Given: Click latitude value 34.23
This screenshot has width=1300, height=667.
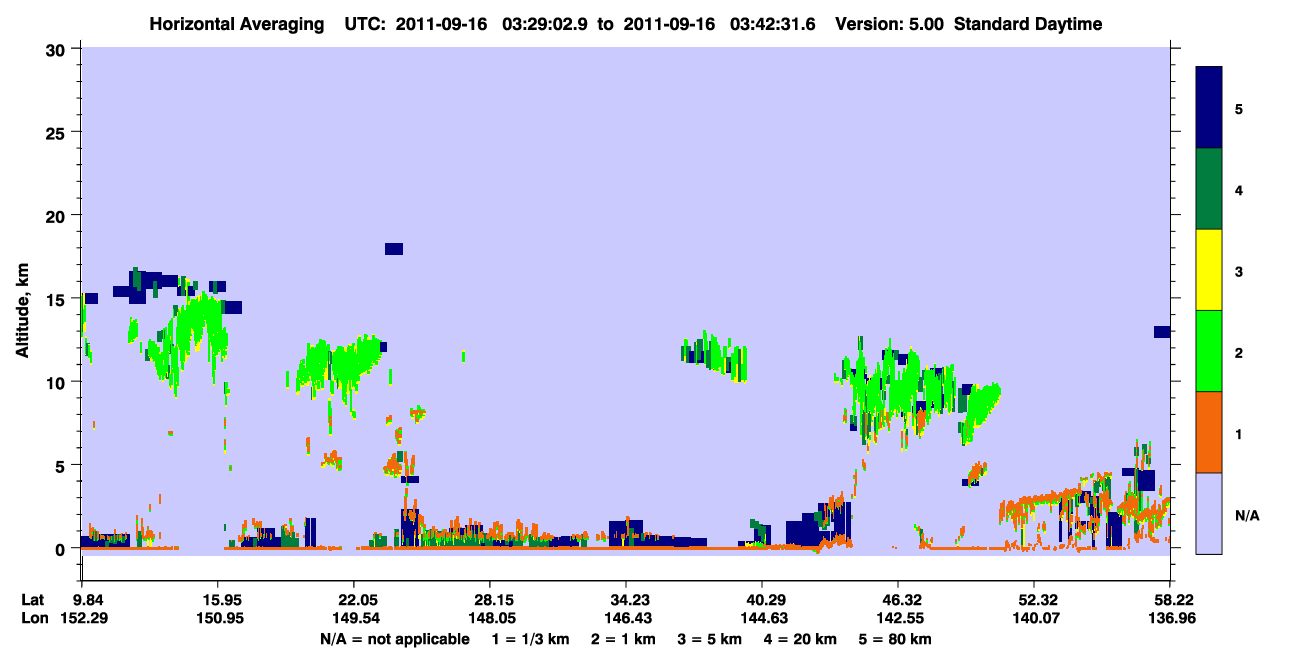Looking at the screenshot, I should click(x=626, y=600).
